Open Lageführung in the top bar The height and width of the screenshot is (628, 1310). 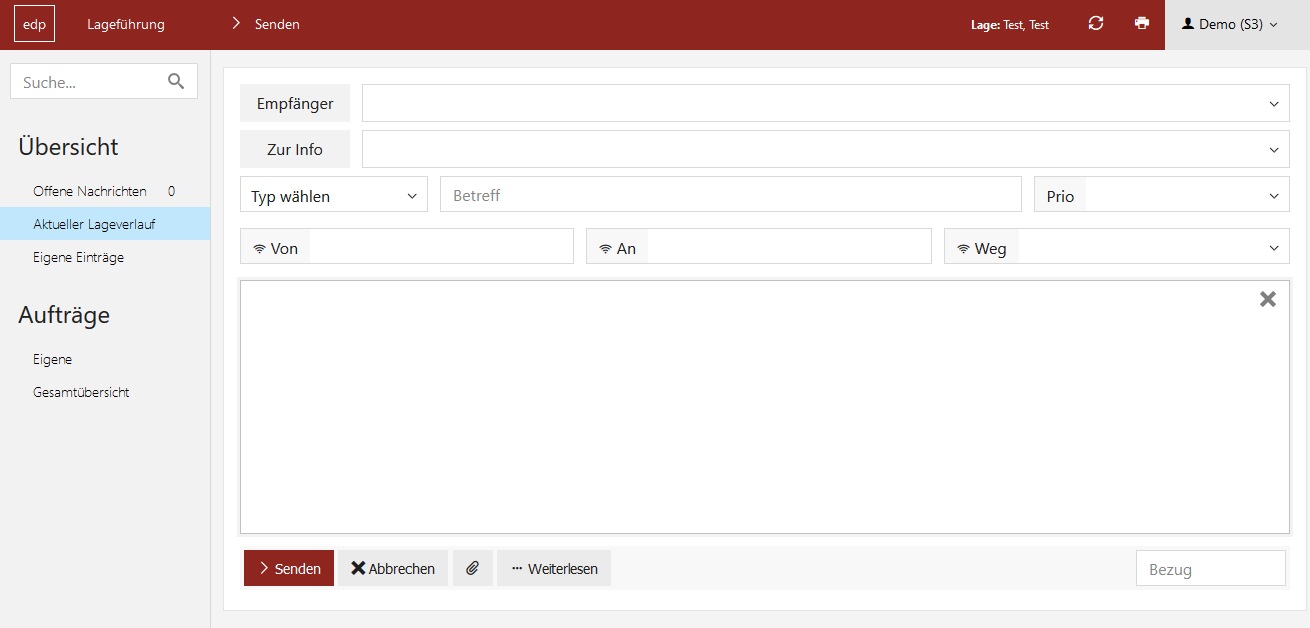(126, 24)
